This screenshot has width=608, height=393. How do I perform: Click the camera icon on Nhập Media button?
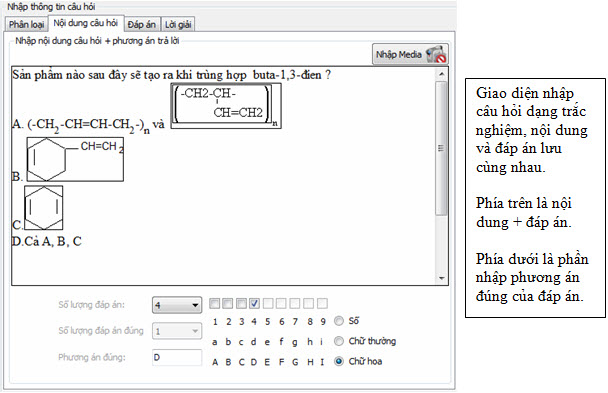coord(436,54)
